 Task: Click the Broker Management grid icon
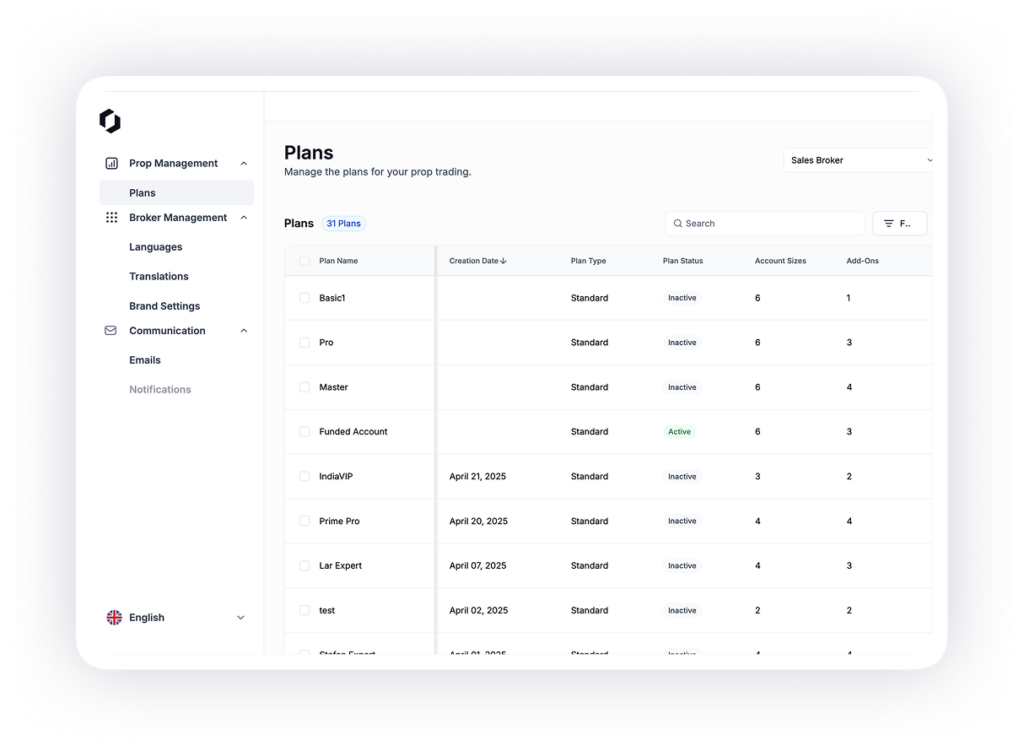[111, 217]
